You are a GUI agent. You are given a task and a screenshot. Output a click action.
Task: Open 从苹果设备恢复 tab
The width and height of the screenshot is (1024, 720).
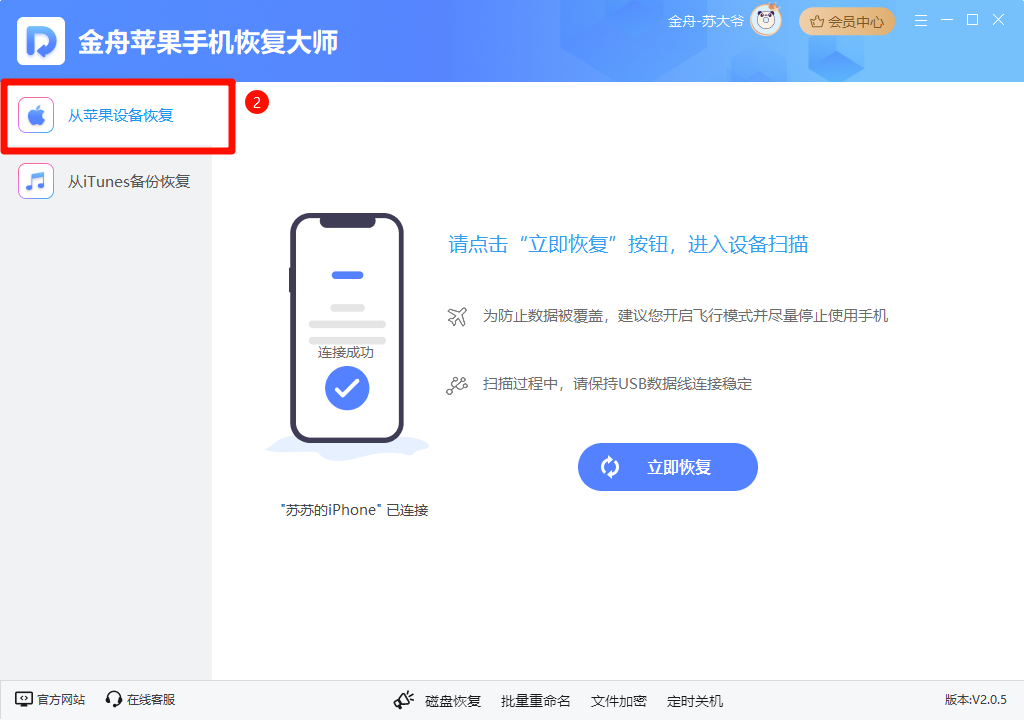point(118,116)
